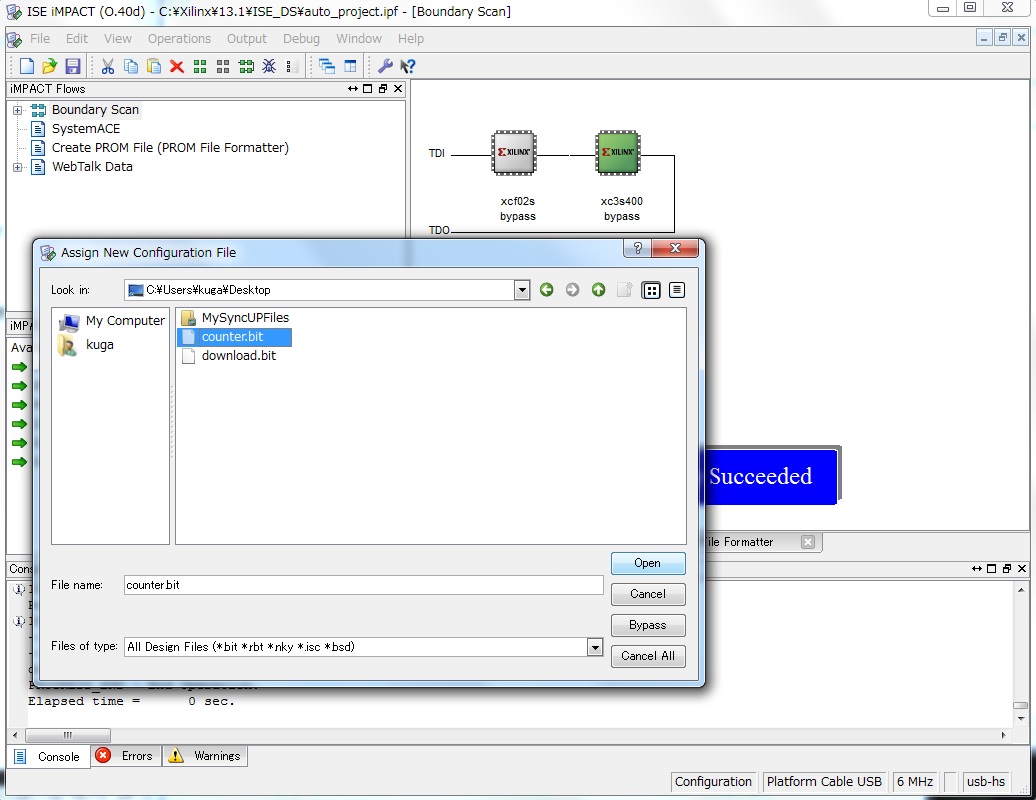Click the Paste clipboard toolbar icon

(x=154, y=66)
